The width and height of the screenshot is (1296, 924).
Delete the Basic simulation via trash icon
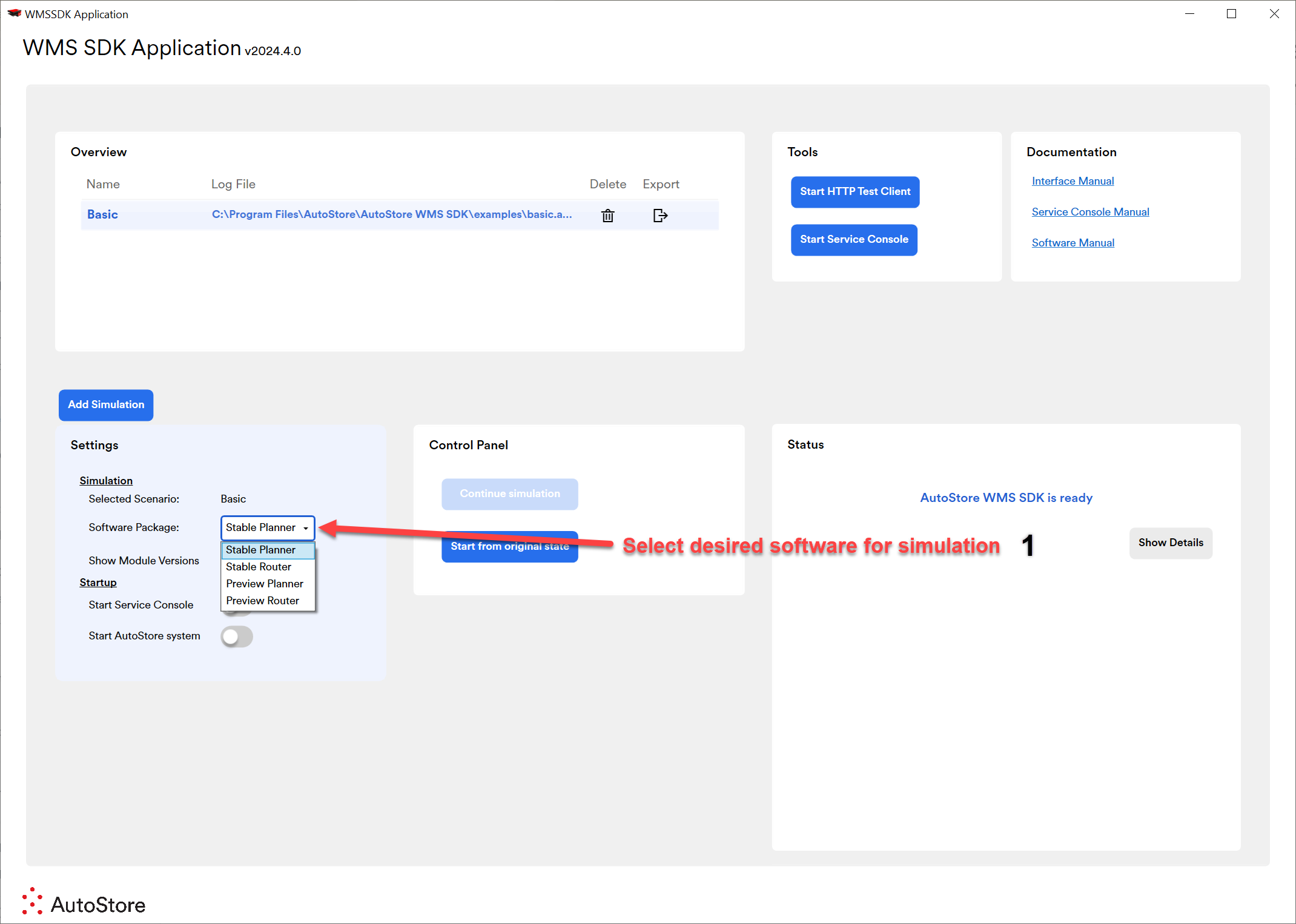tap(607, 216)
